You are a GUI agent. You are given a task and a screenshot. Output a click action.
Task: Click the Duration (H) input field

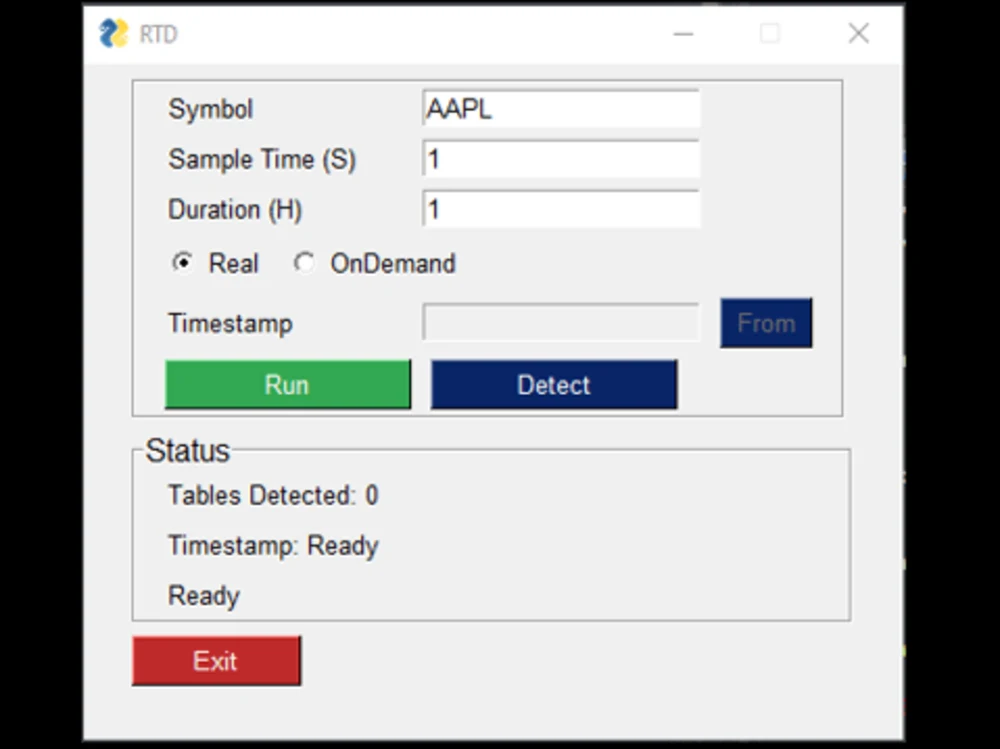pos(560,209)
